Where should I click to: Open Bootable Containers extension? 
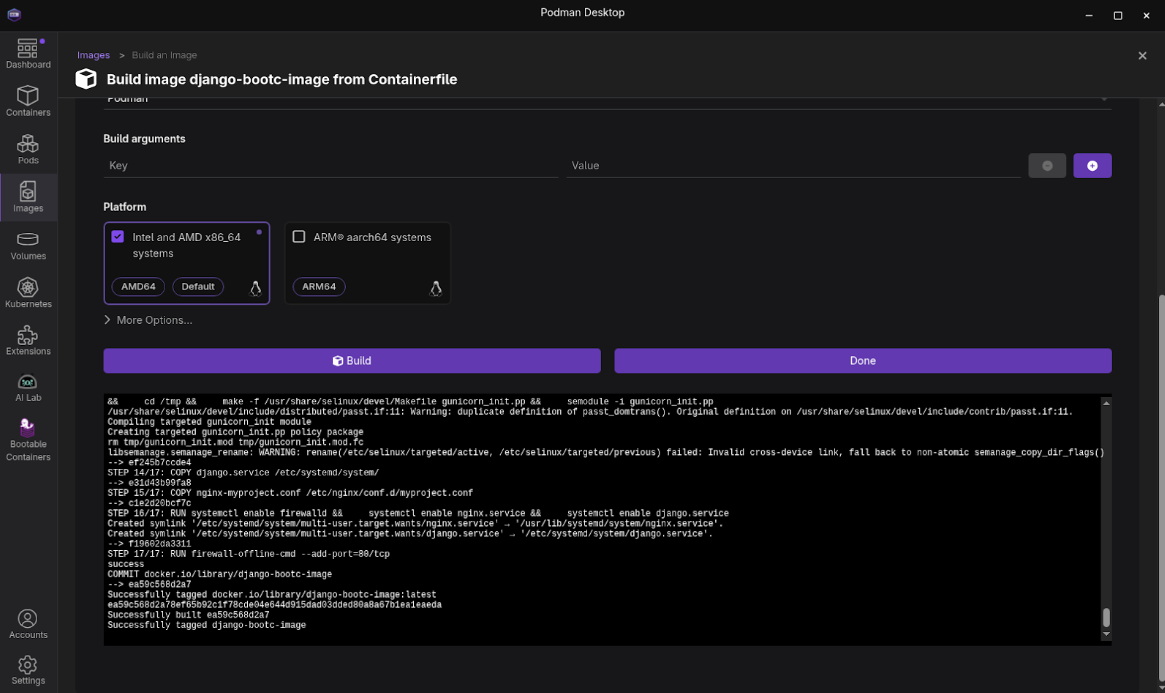click(28, 440)
